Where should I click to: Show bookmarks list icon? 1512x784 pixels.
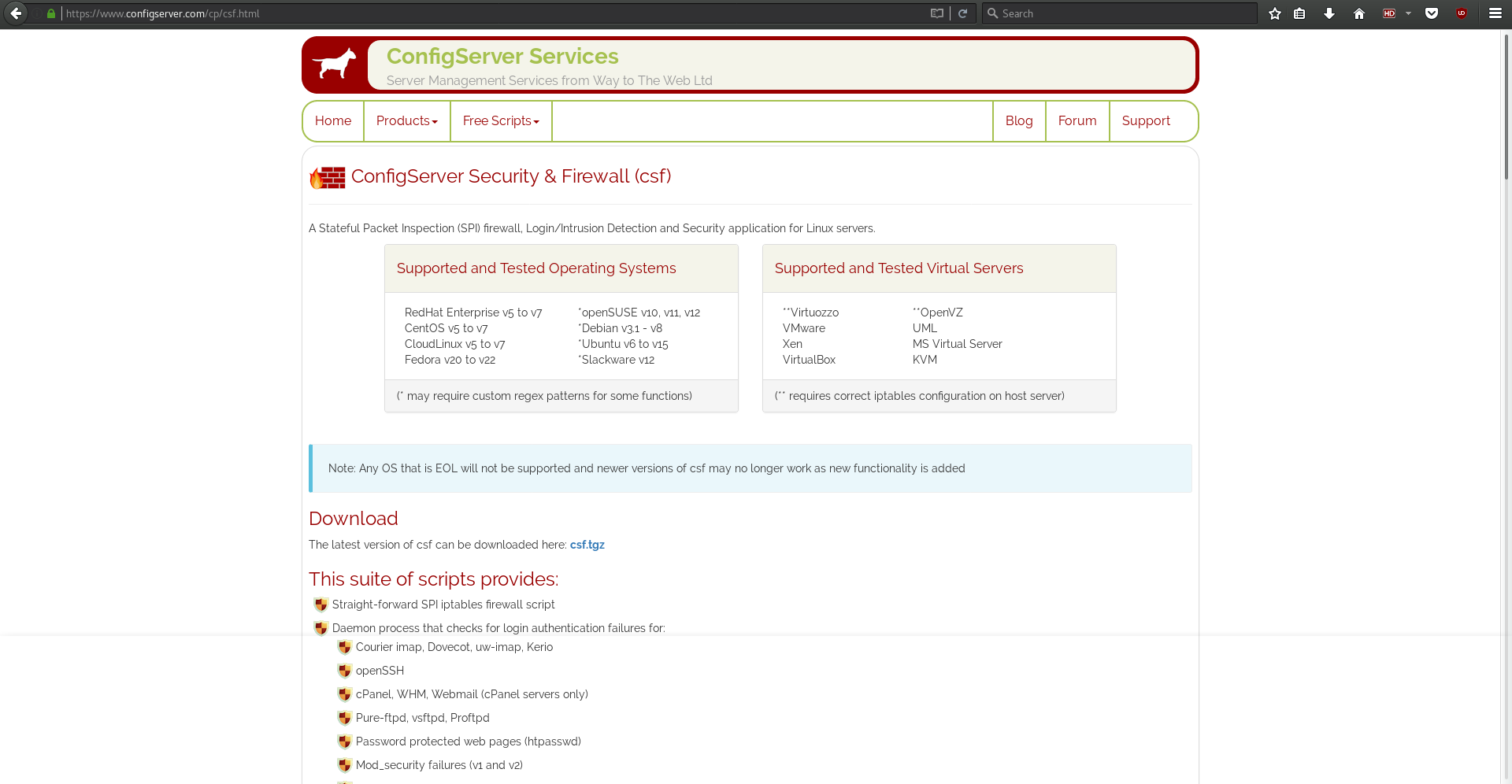[1299, 13]
